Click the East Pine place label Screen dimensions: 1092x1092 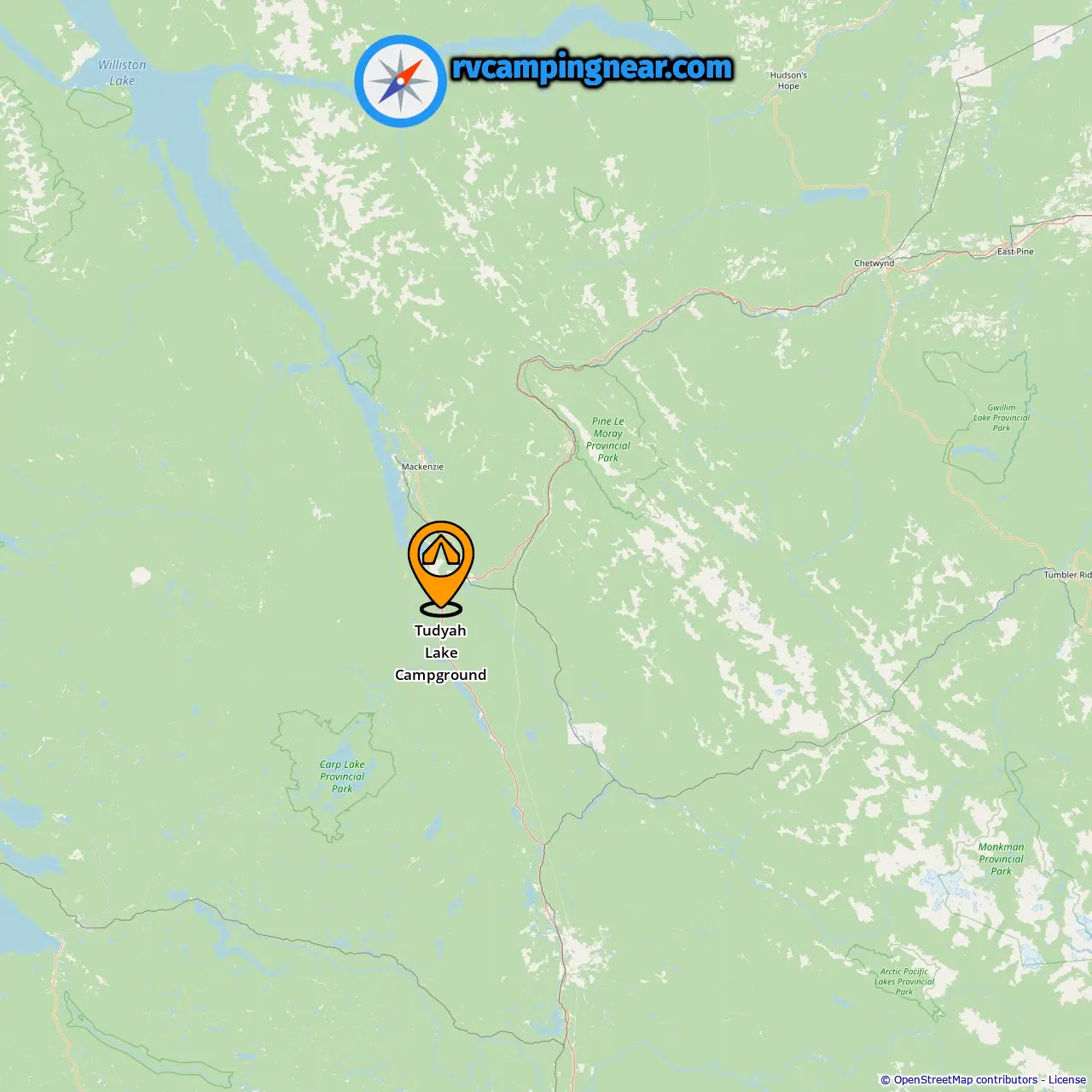1015,252
